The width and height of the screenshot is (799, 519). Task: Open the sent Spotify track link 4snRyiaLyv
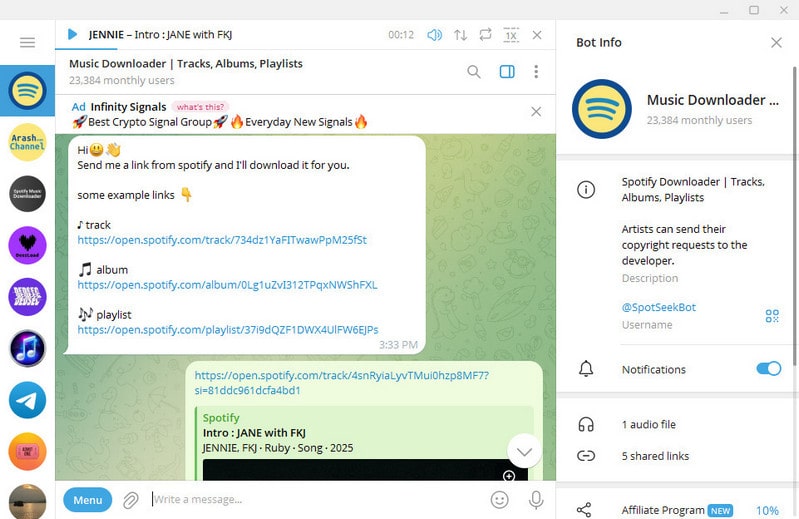point(341,383)
